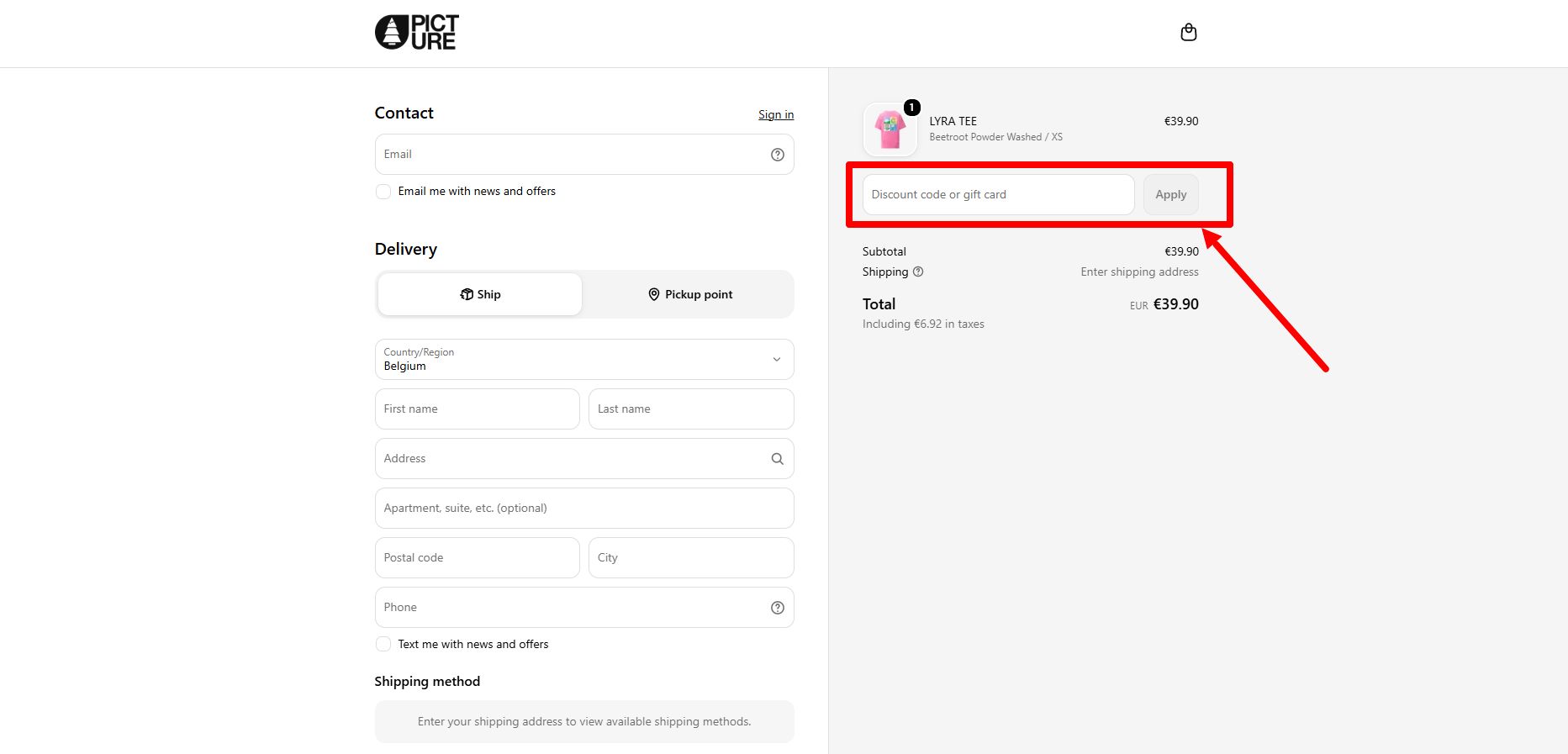Click the help icon in Email field
The height and width of the screenshot is (754, 1568).
778,155
